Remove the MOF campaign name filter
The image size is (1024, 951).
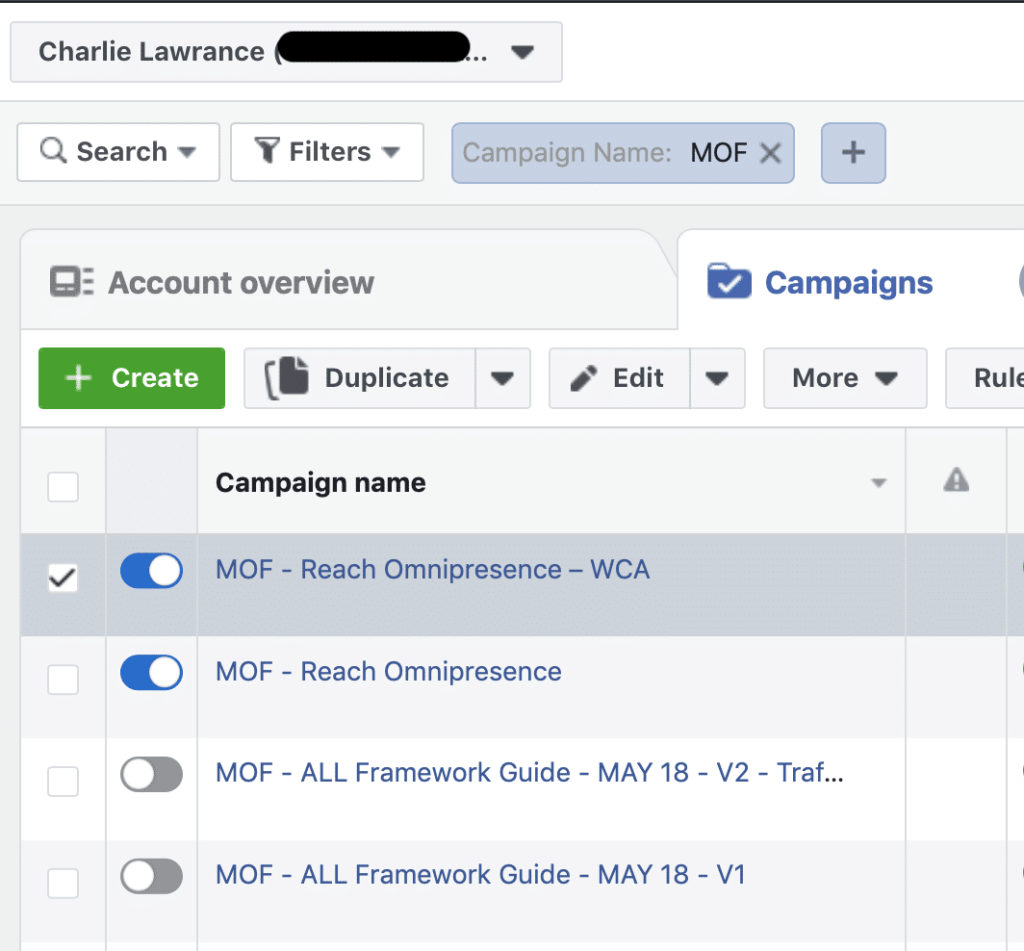tap(769, 153)
